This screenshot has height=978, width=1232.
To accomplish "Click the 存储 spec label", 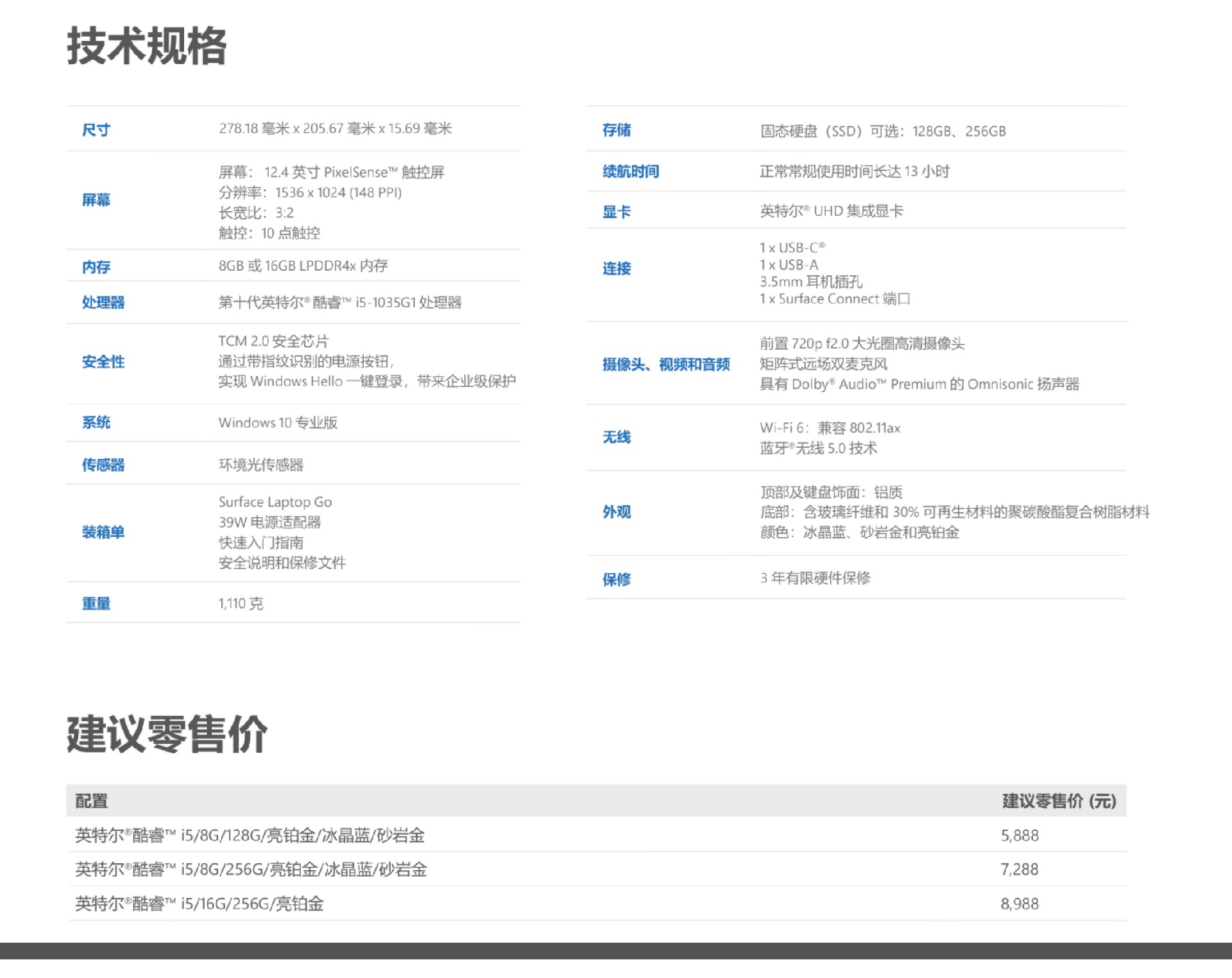I will [x=617, y=130].
